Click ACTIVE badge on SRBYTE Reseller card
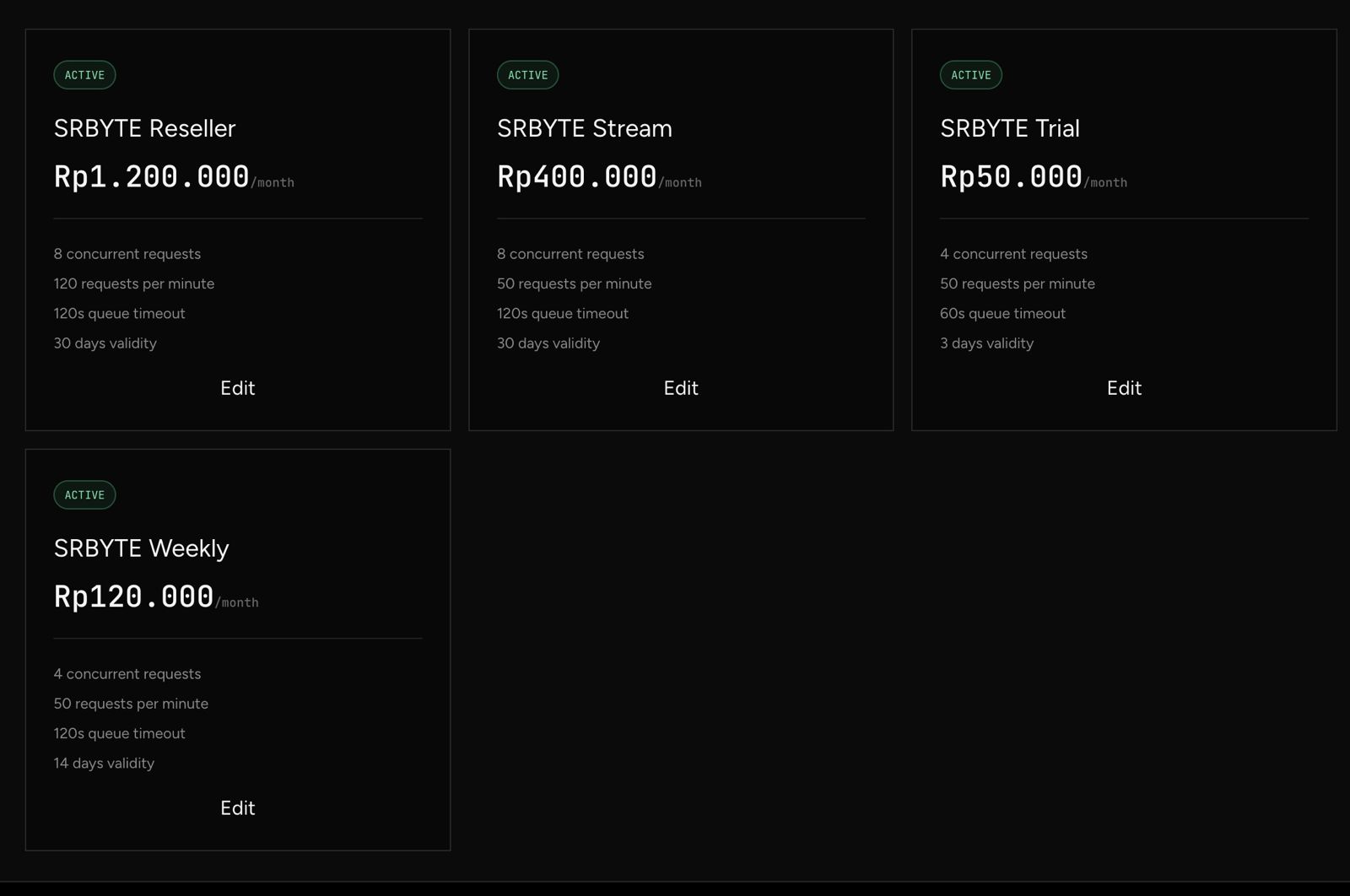Screen dimensions: 1350x896 pos(84,75)
